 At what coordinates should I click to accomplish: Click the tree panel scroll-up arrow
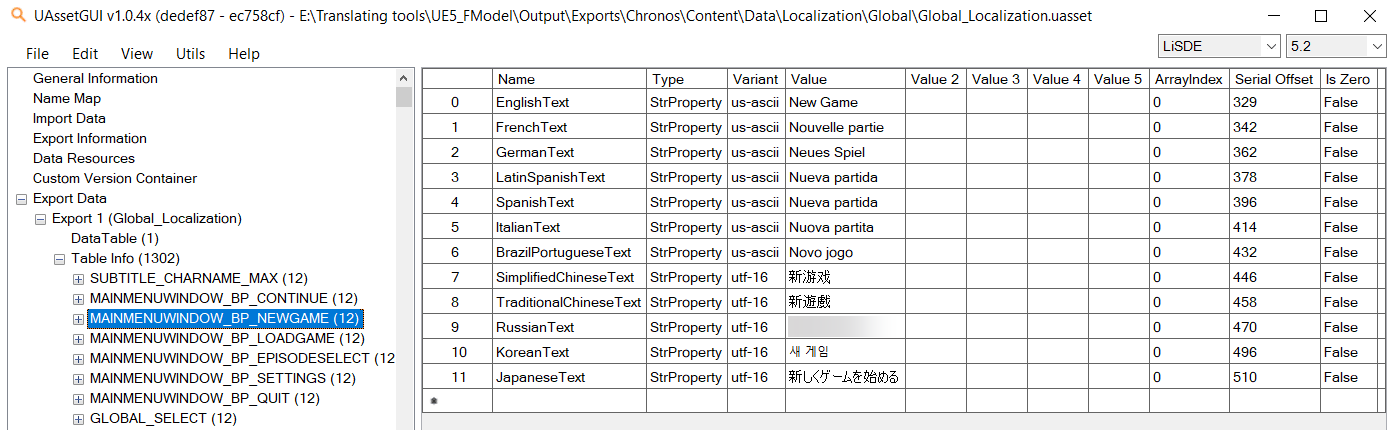click(404, 79)
